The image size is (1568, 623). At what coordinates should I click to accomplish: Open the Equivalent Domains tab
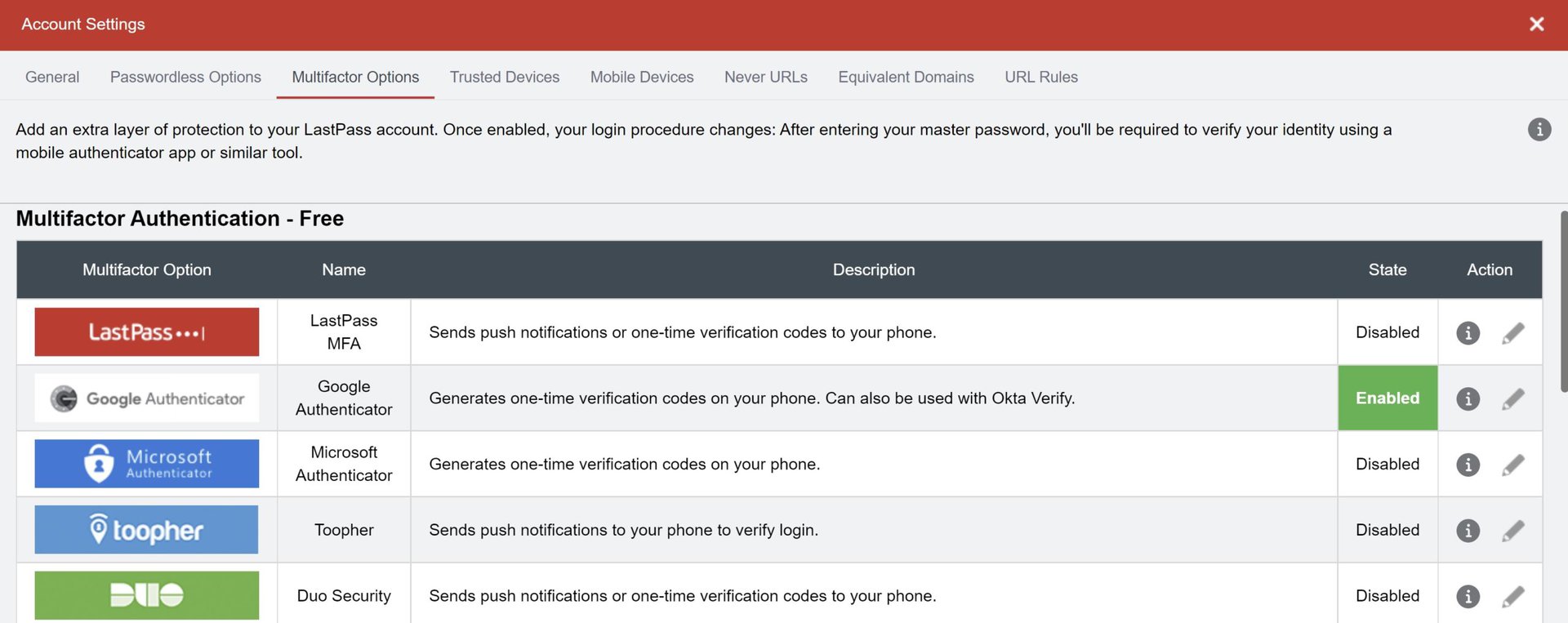point(906,77)
